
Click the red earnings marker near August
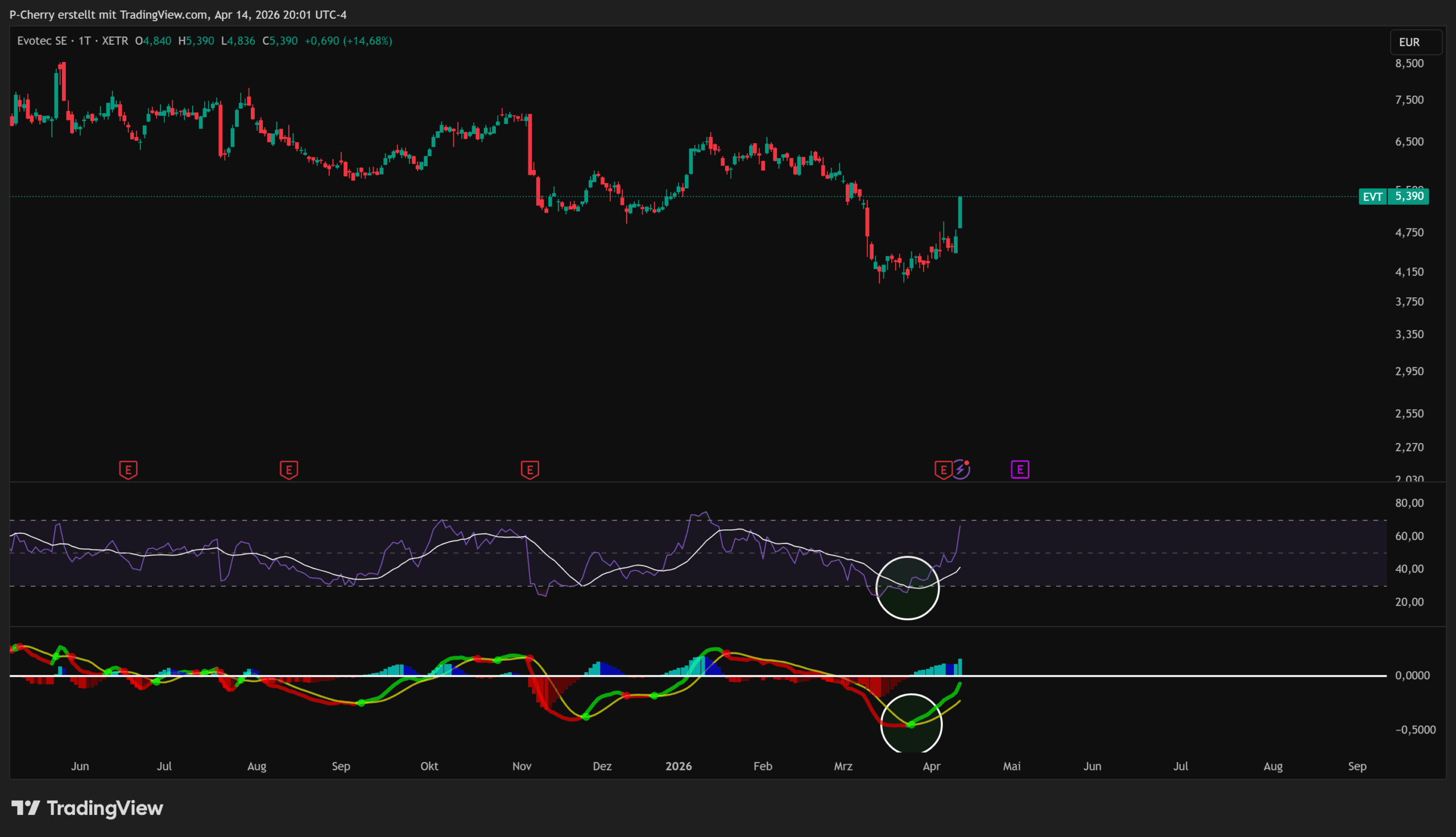288,470
